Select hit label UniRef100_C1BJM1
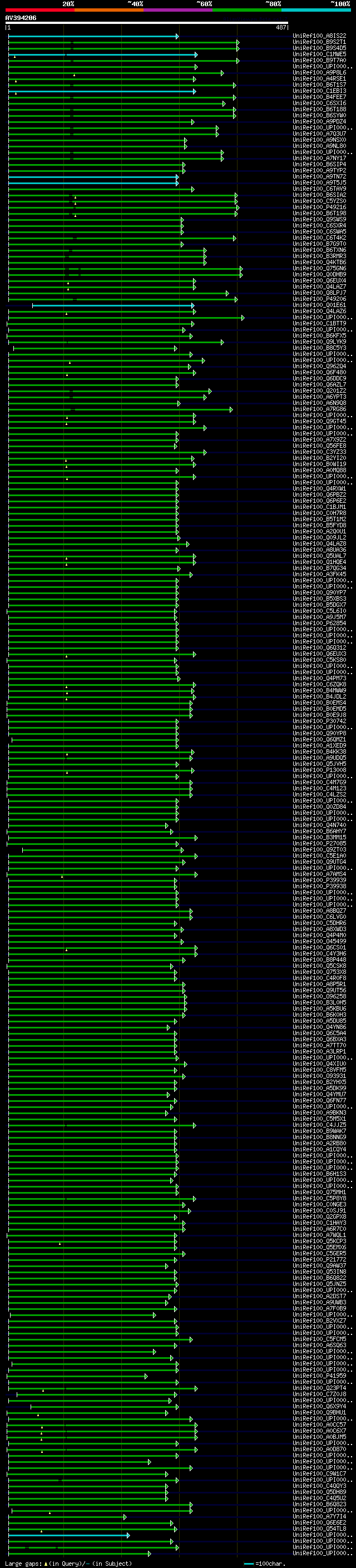Viewport: 356px width, 1568px height. point(319,507)
